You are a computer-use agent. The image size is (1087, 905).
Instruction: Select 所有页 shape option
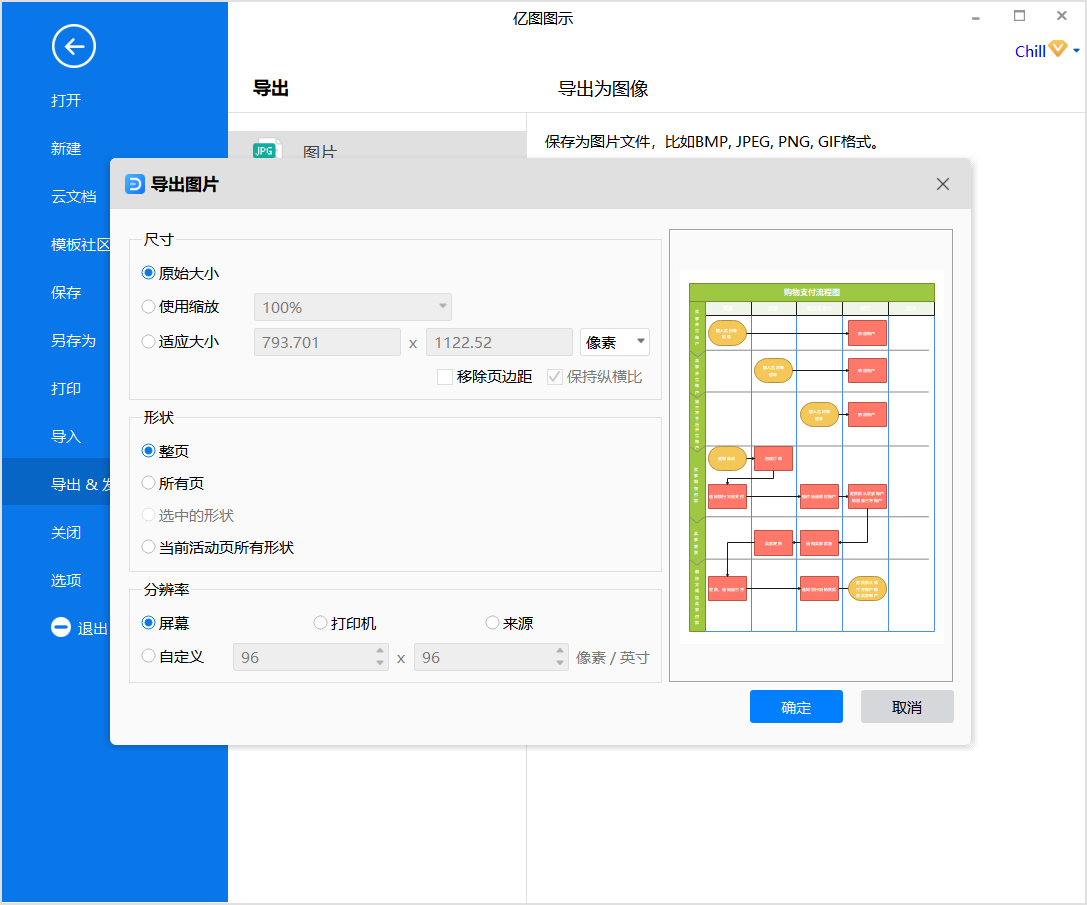click(148, 483)
